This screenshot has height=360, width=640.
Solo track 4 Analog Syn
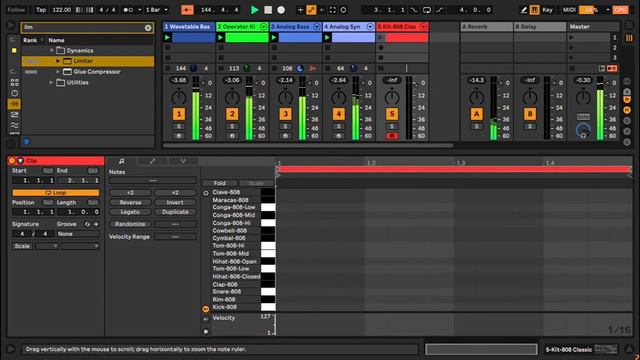tap(338, 127)
